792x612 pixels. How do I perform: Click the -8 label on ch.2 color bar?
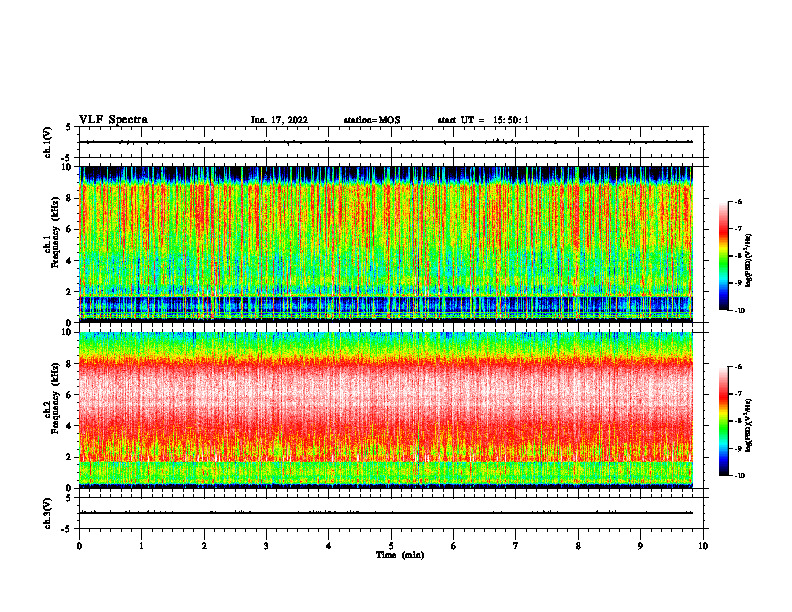pos(739,421)
